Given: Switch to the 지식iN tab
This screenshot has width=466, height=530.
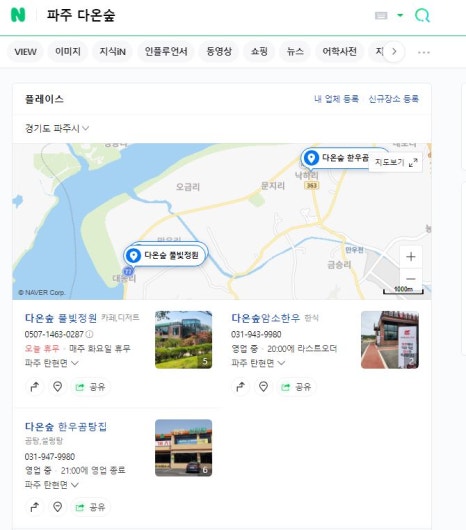Looking at the screenshot, I should tap(113, 51).
